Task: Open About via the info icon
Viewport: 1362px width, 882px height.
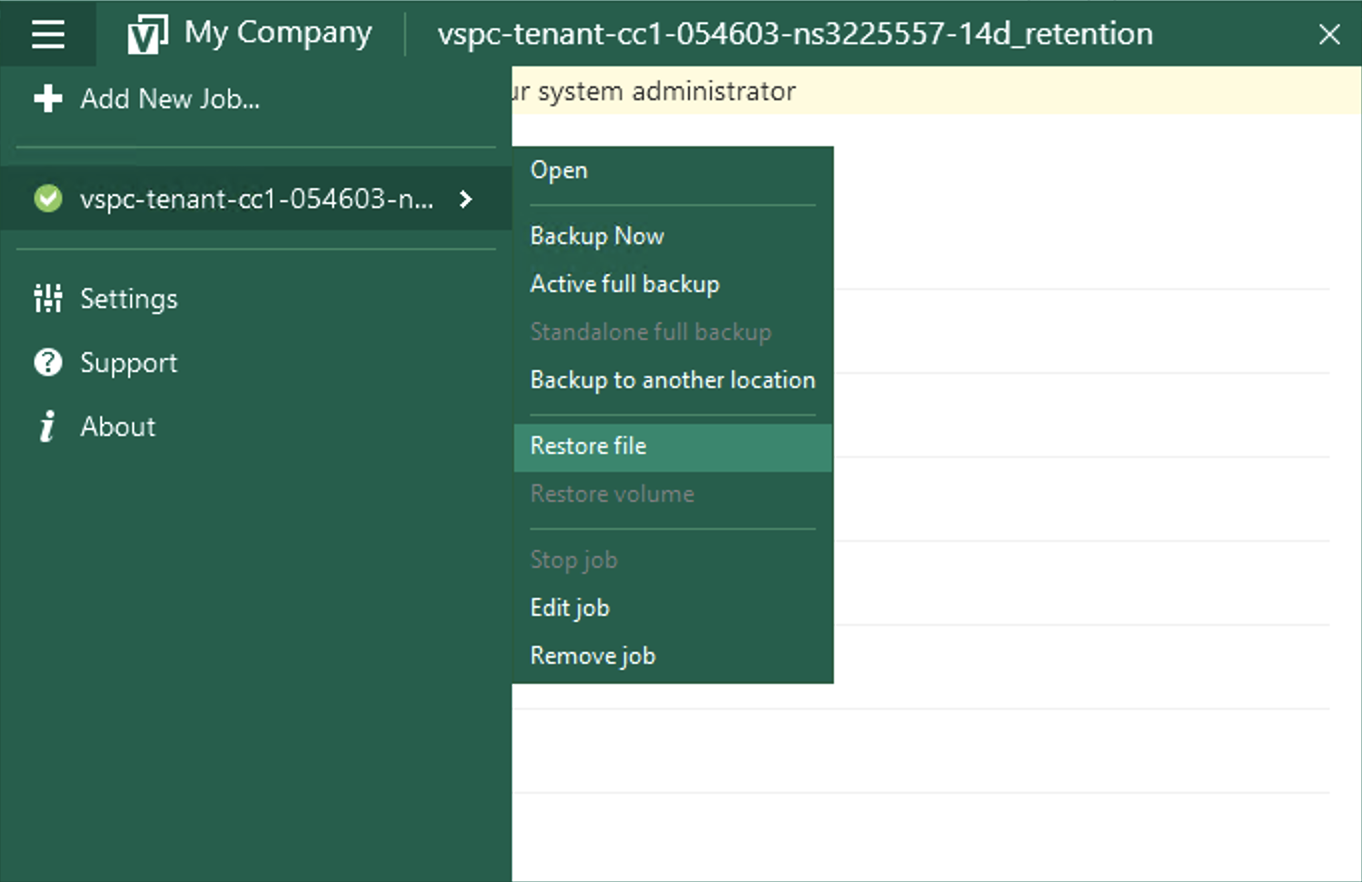Action: tap(47, 426)
